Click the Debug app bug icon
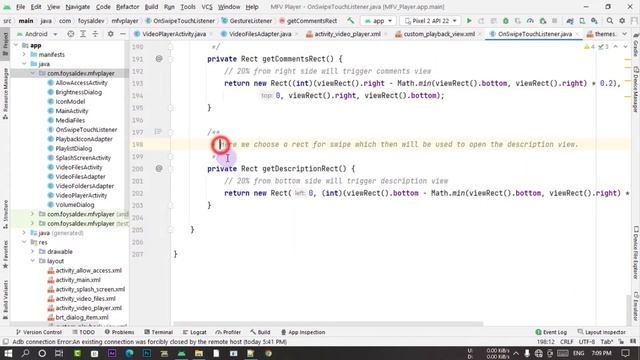640x360 pixels. 506,21
